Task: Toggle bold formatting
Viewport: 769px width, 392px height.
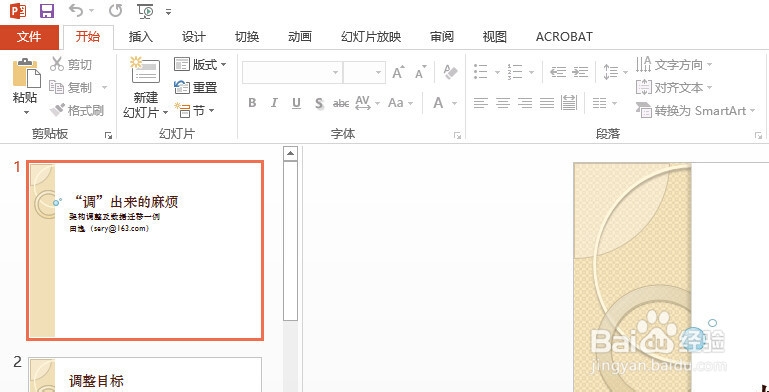Action: (x=252, y=103)
